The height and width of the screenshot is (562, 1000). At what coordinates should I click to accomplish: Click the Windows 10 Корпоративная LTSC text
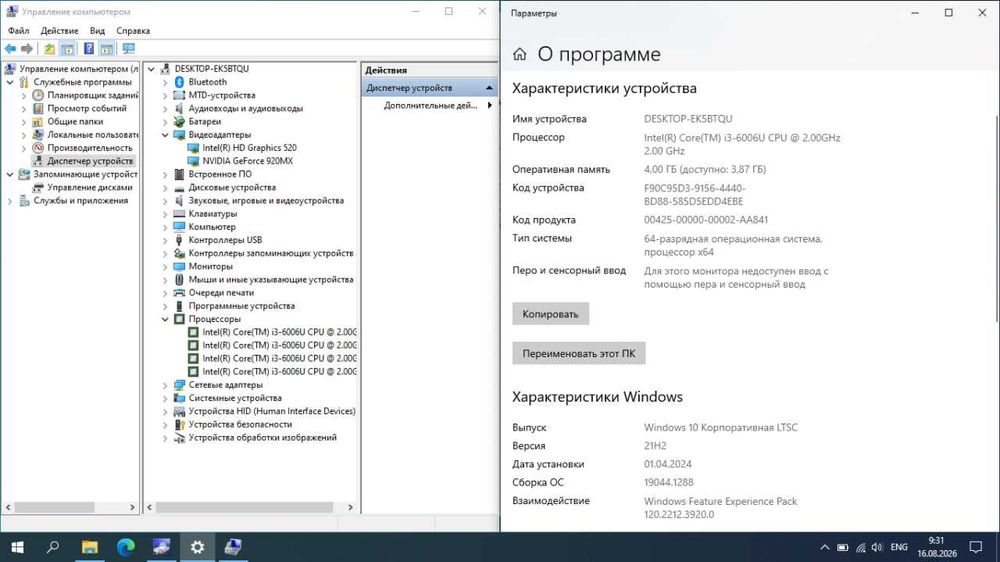[x=721, y=427]
